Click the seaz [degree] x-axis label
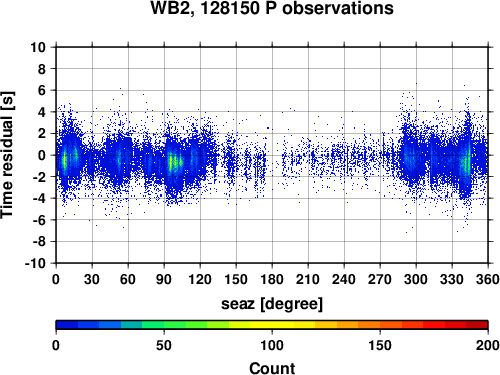500x375 pixels. click(x=272, y=304)
